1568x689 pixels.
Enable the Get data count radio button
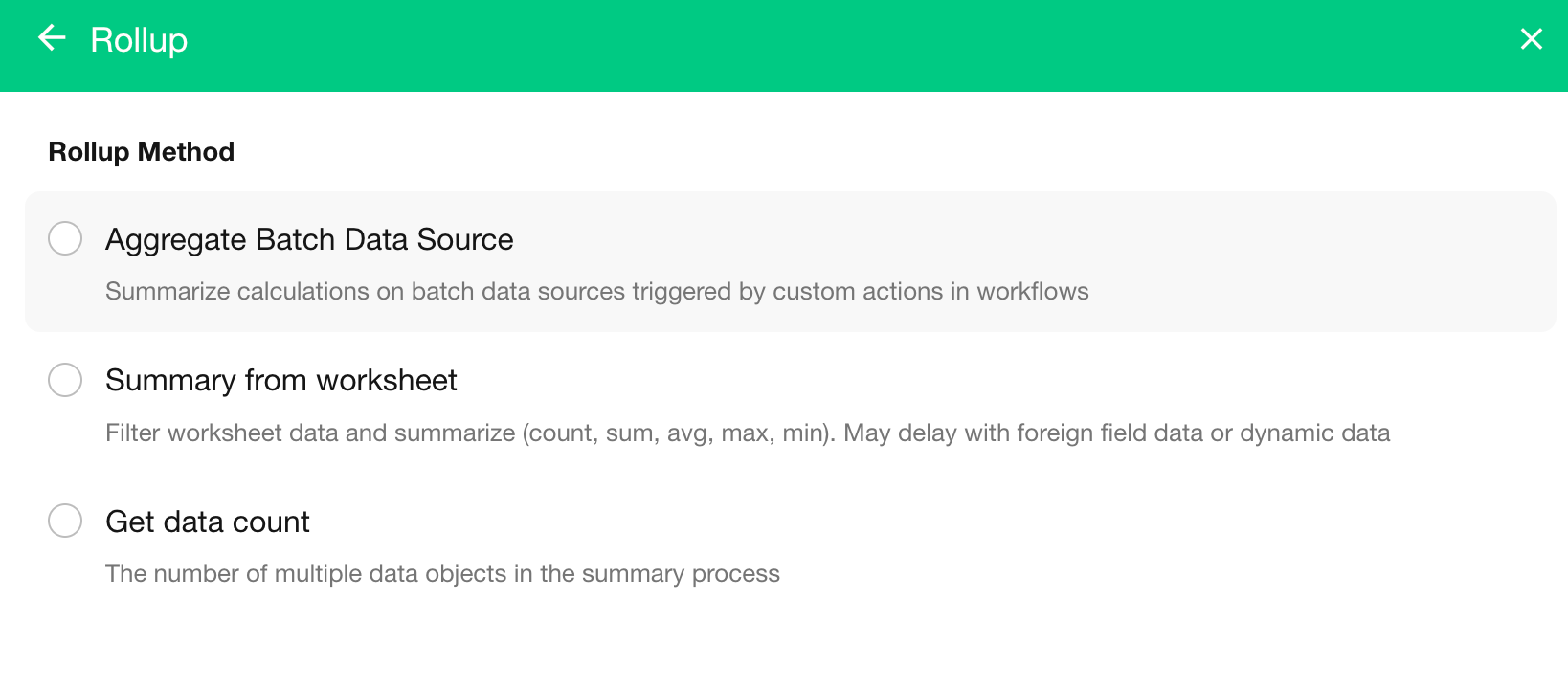65,522
